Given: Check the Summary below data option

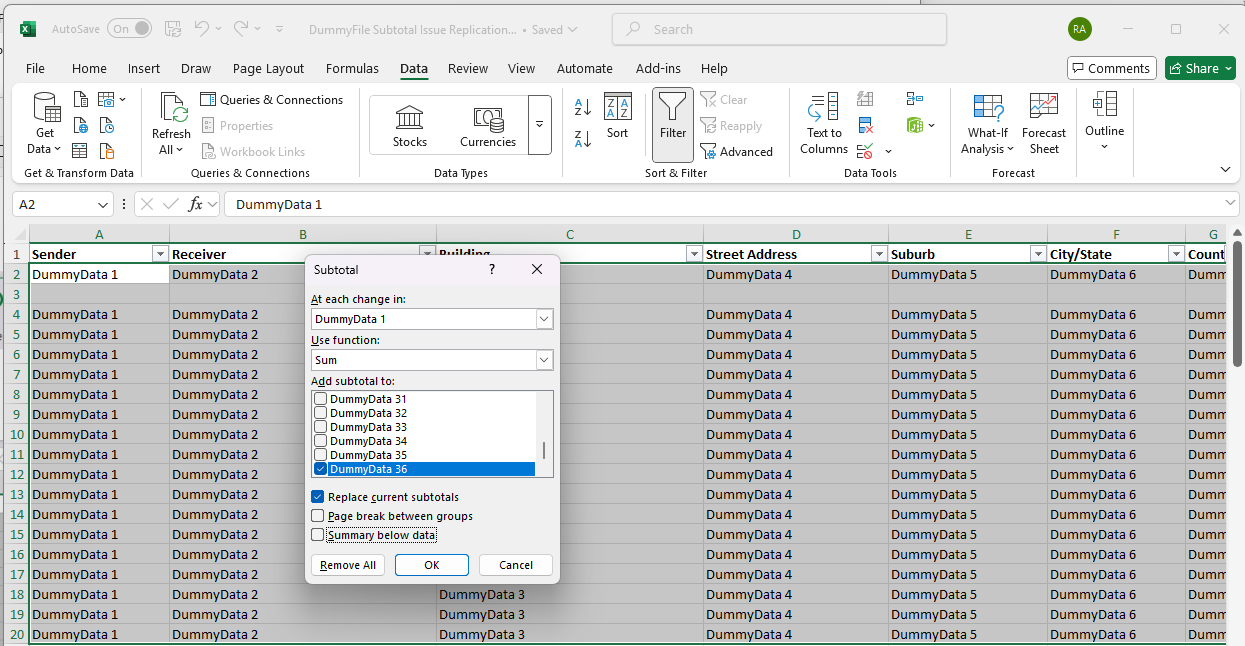Looking at the screenshot, I should [318, 534].
